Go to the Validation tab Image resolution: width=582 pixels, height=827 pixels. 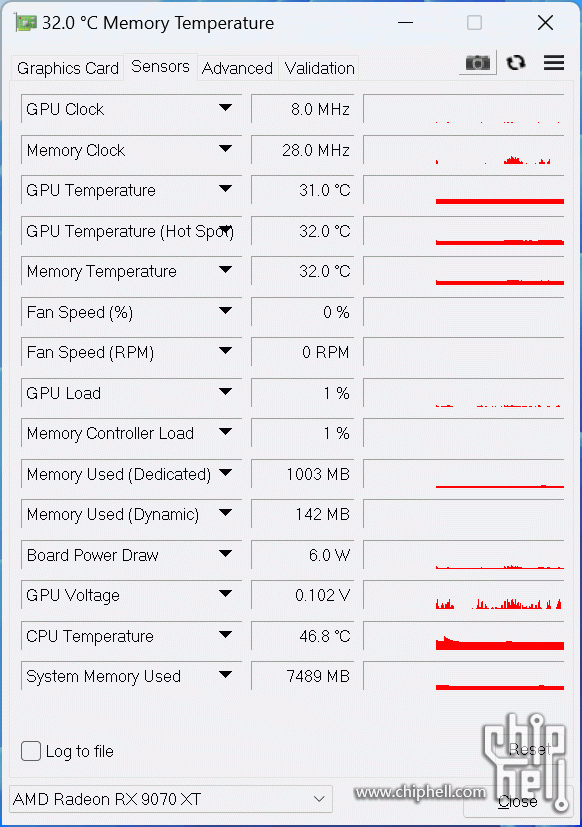click(x=319, y=68)
